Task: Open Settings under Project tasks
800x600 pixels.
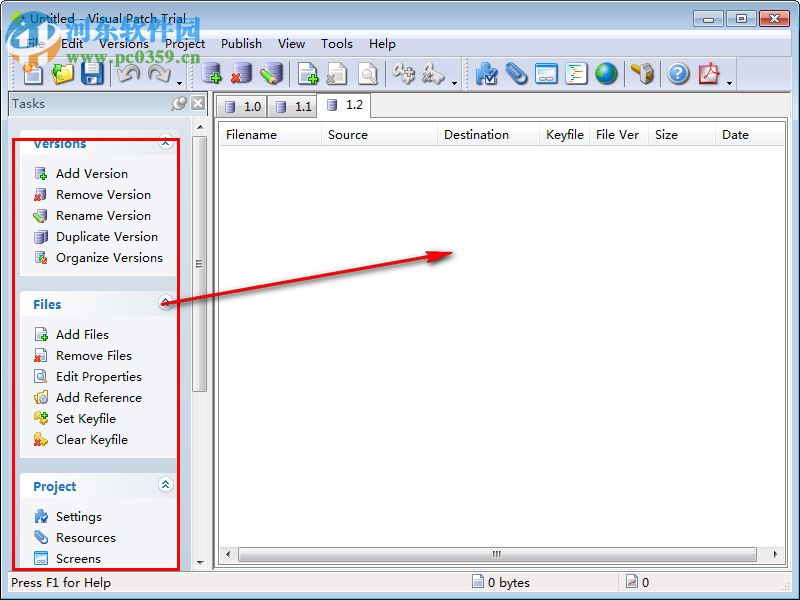Action: click(79, 517)
